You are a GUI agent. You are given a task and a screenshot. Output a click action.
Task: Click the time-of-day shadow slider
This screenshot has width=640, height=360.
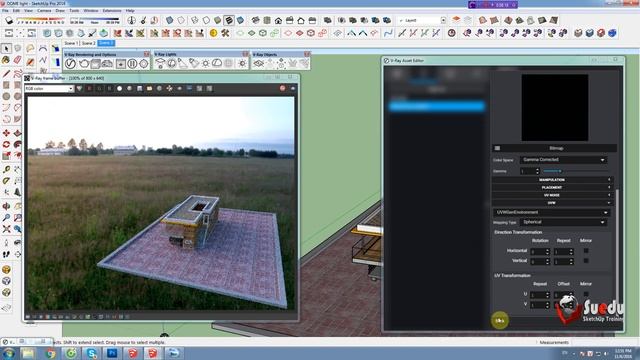(x=95, y=19)
